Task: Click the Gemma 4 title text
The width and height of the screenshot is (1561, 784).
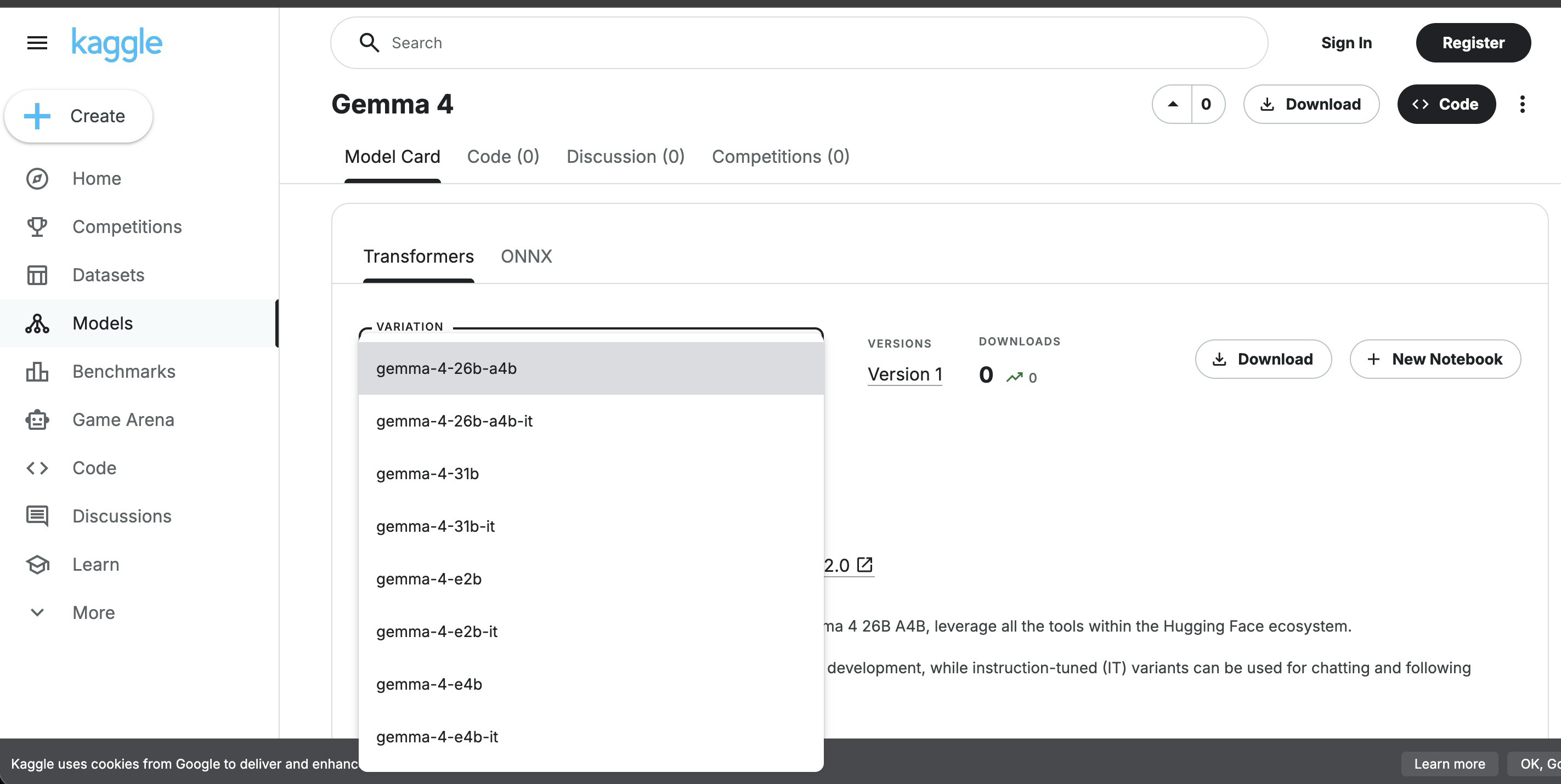Action: click(x=392, y=104)
